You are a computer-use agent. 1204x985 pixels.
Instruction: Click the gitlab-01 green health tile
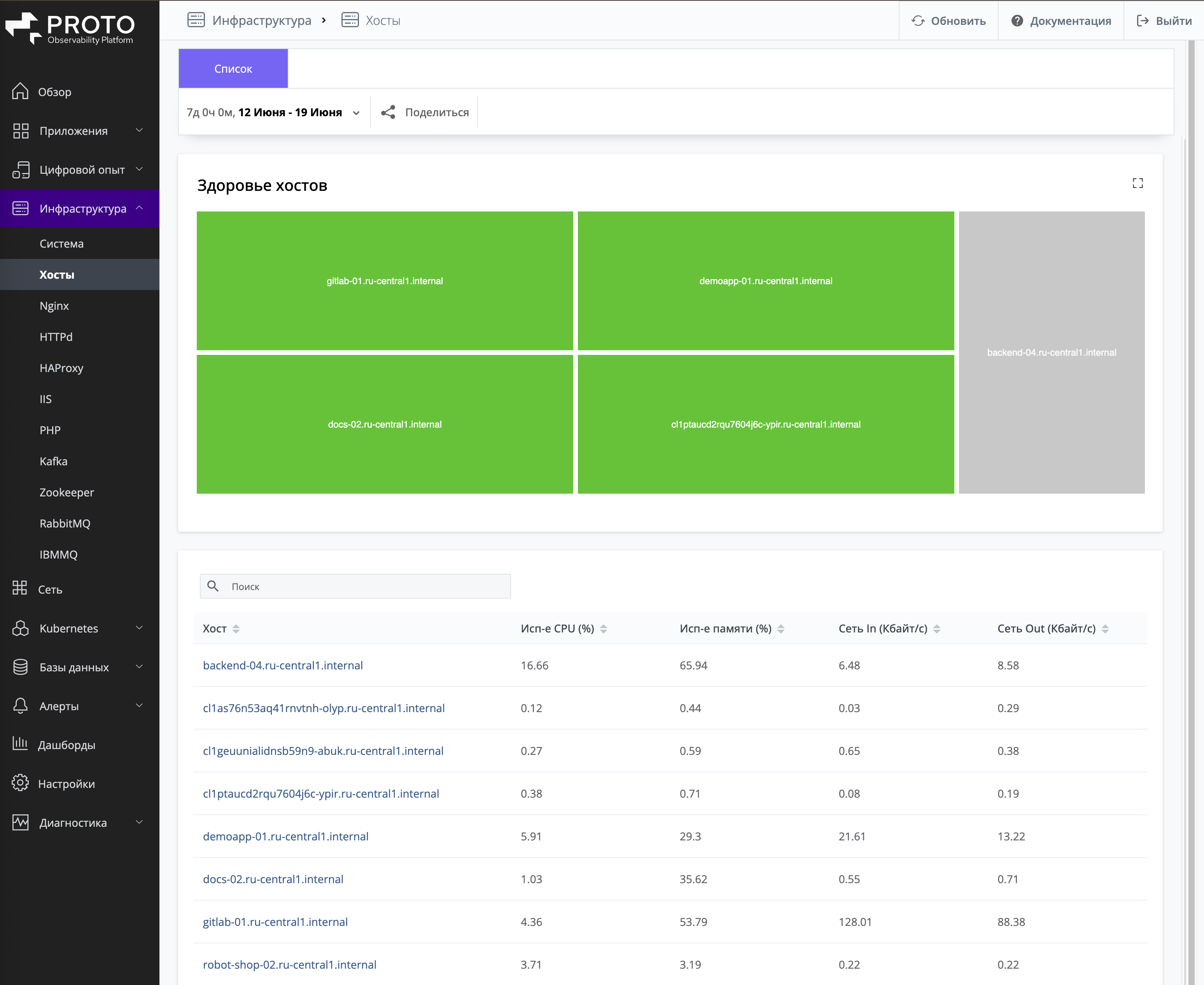385,281
